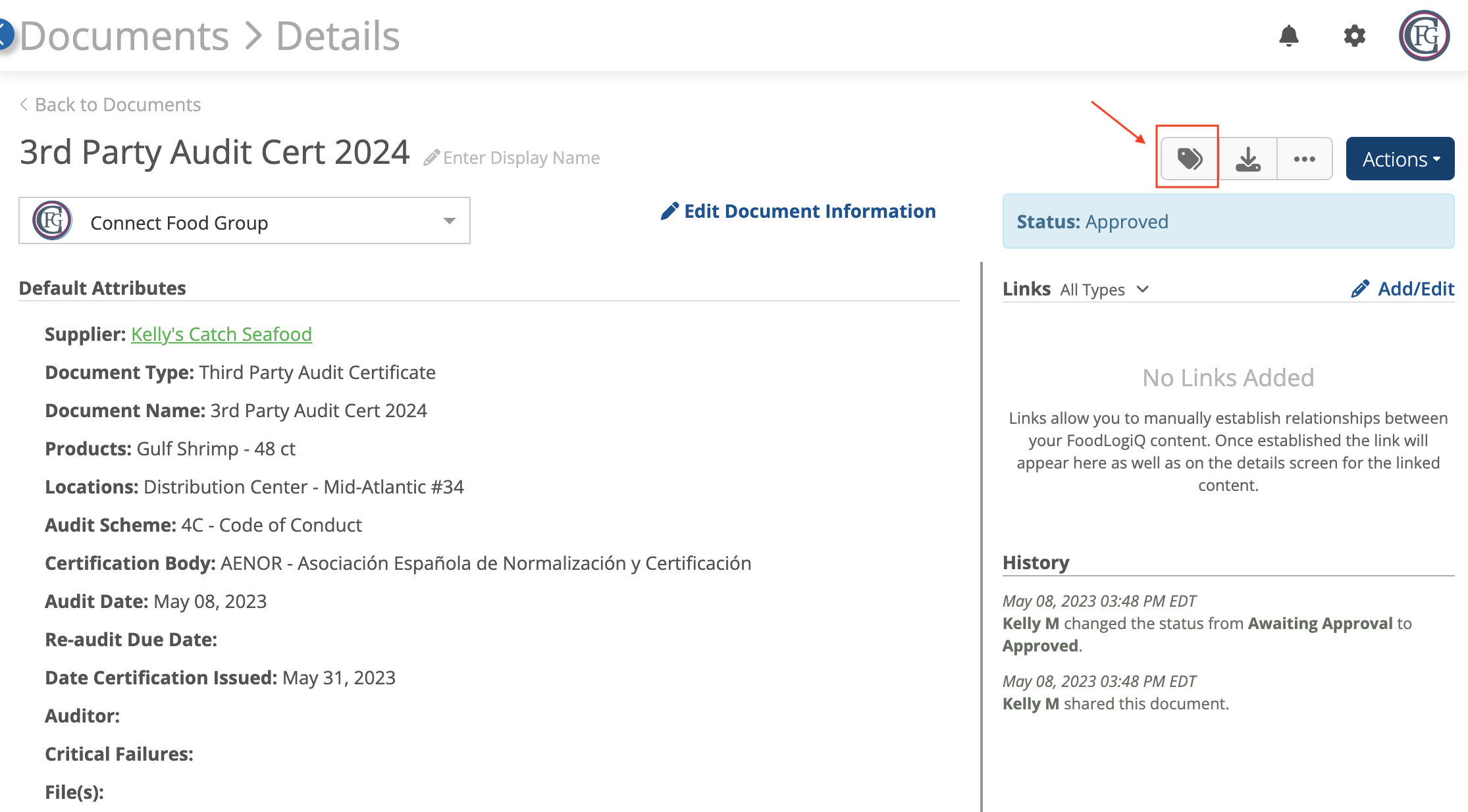This screenshot has height=812, width=1468.
Task: Open Kelly's Catch Seafood supplier link
Action: (x=221, y=334)
